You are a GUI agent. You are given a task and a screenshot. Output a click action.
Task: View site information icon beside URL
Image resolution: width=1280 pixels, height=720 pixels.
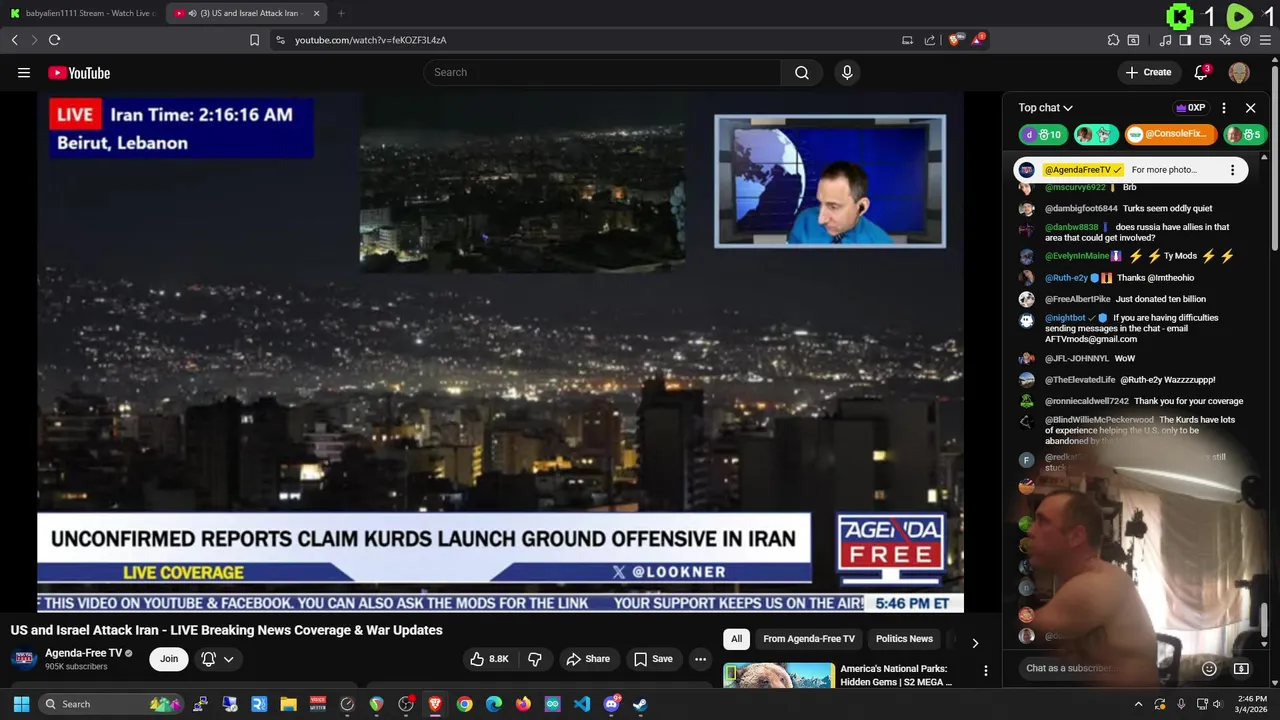click(280, 40)
